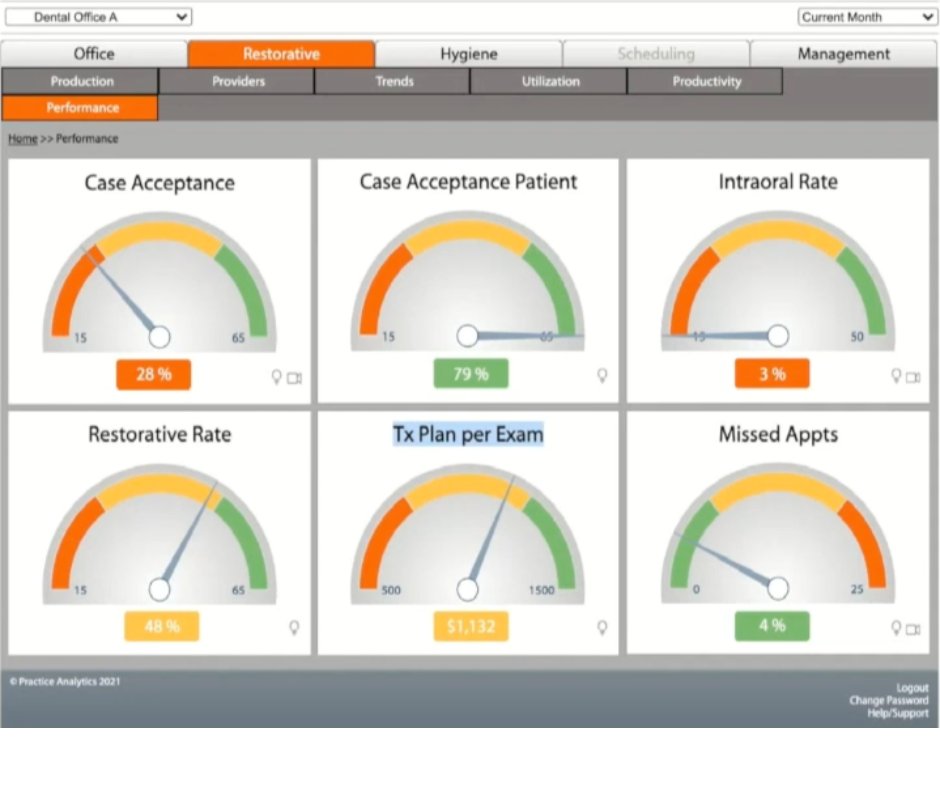Click the $1,132 value badge

[471, 626]
